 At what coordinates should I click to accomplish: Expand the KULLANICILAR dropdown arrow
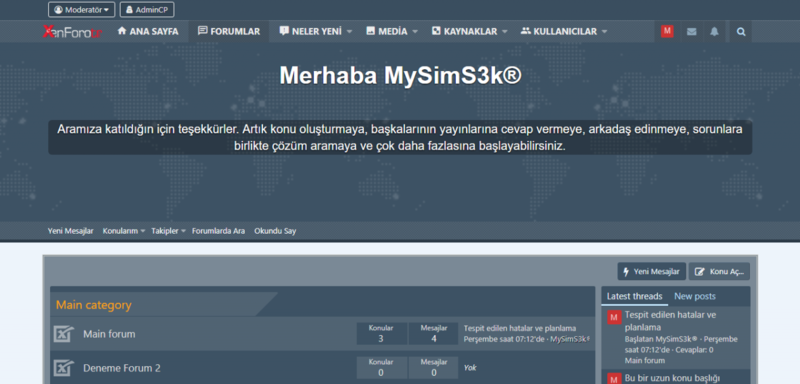605,32
